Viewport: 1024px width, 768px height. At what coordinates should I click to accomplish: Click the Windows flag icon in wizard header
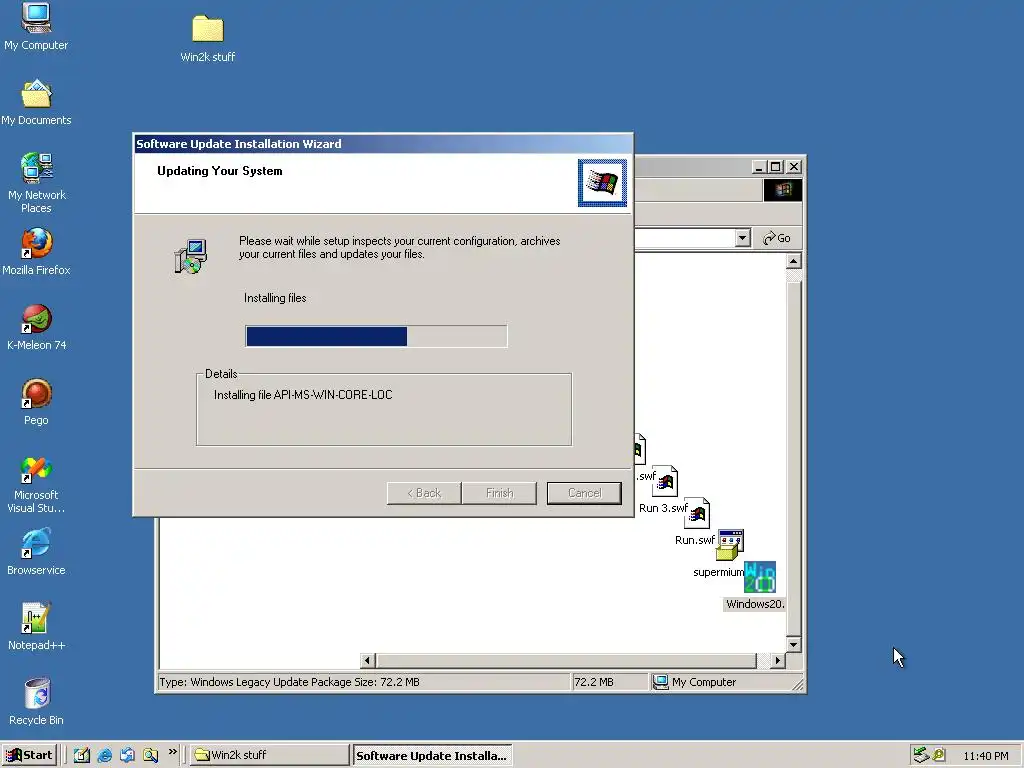(602, 183)
